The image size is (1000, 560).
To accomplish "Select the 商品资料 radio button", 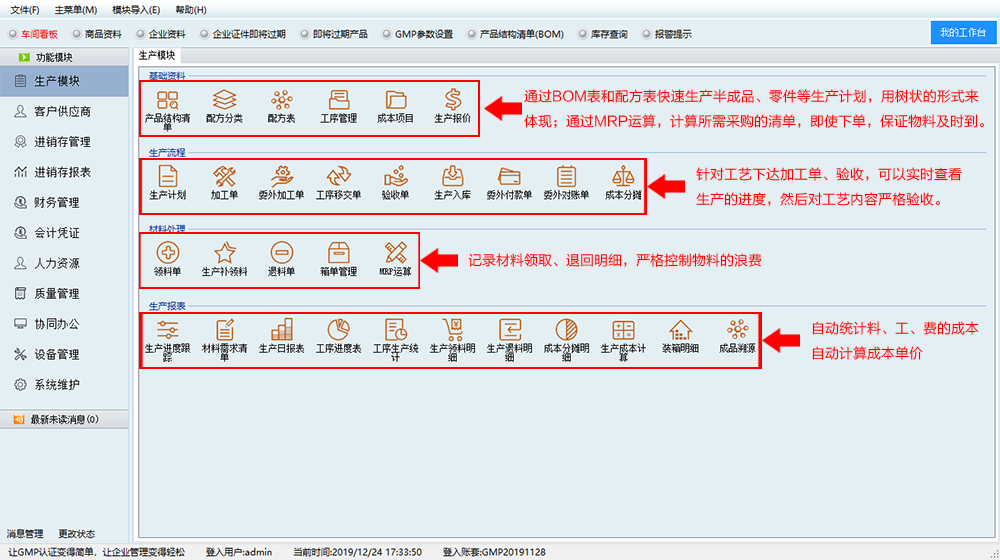I will pos(77,34).
